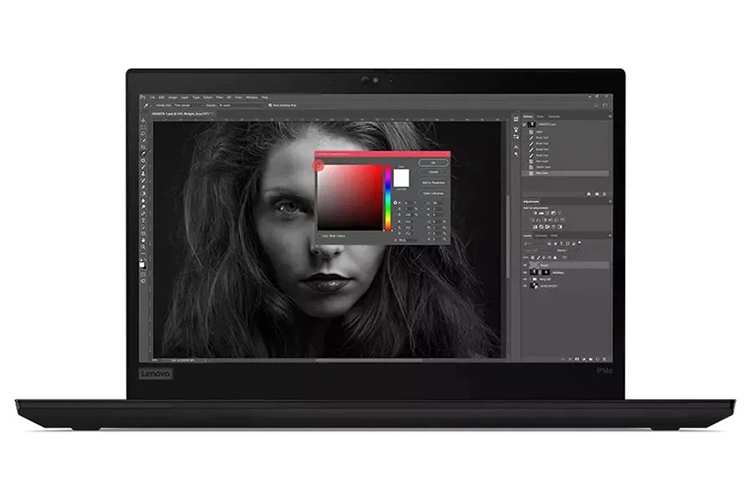Select the Brush tool in toolbar
The width and height of the screenshot is (750, 500).
[143, 167]
